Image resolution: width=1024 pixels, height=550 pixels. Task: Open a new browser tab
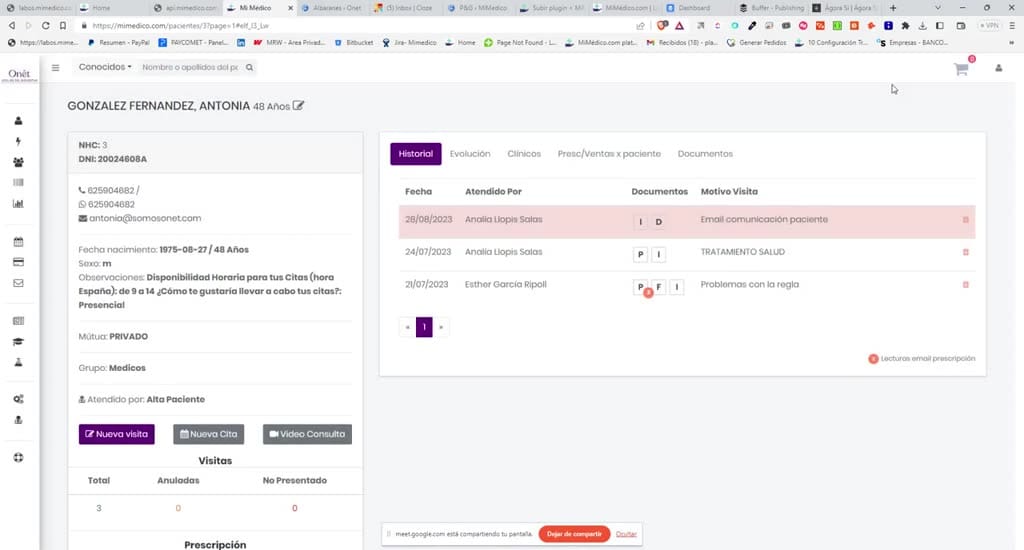click(893, 8)
